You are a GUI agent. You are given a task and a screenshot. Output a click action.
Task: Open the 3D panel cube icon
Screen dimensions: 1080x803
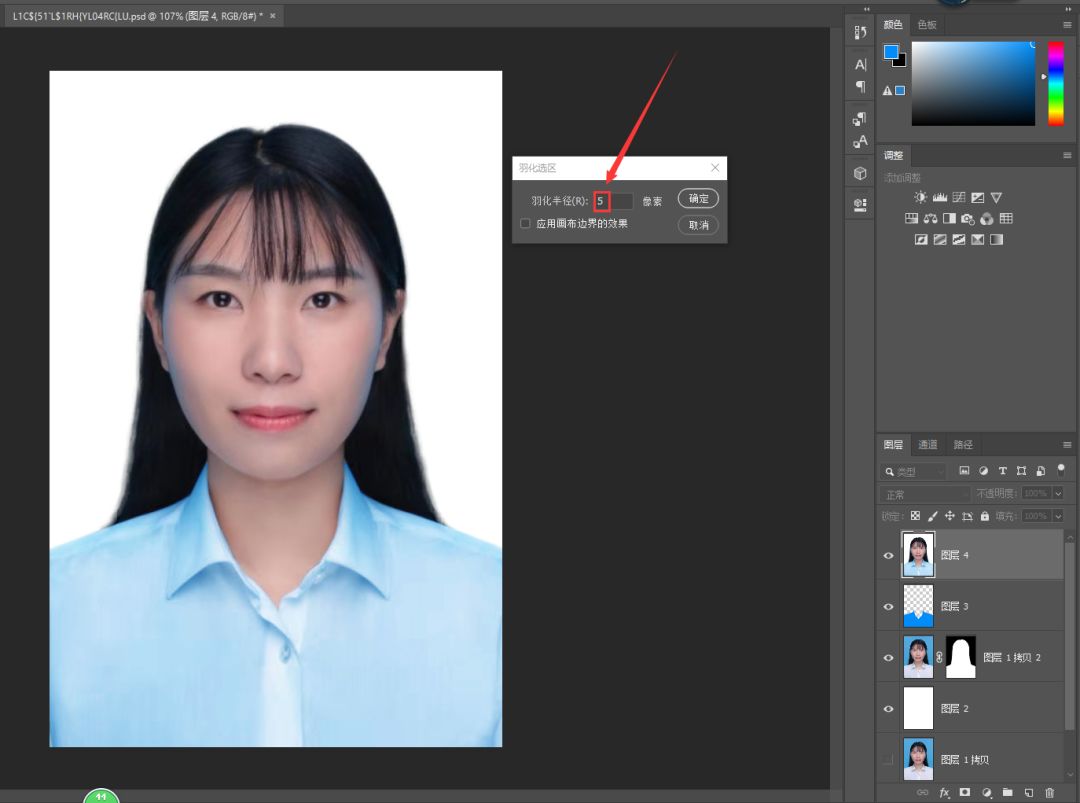860,173
